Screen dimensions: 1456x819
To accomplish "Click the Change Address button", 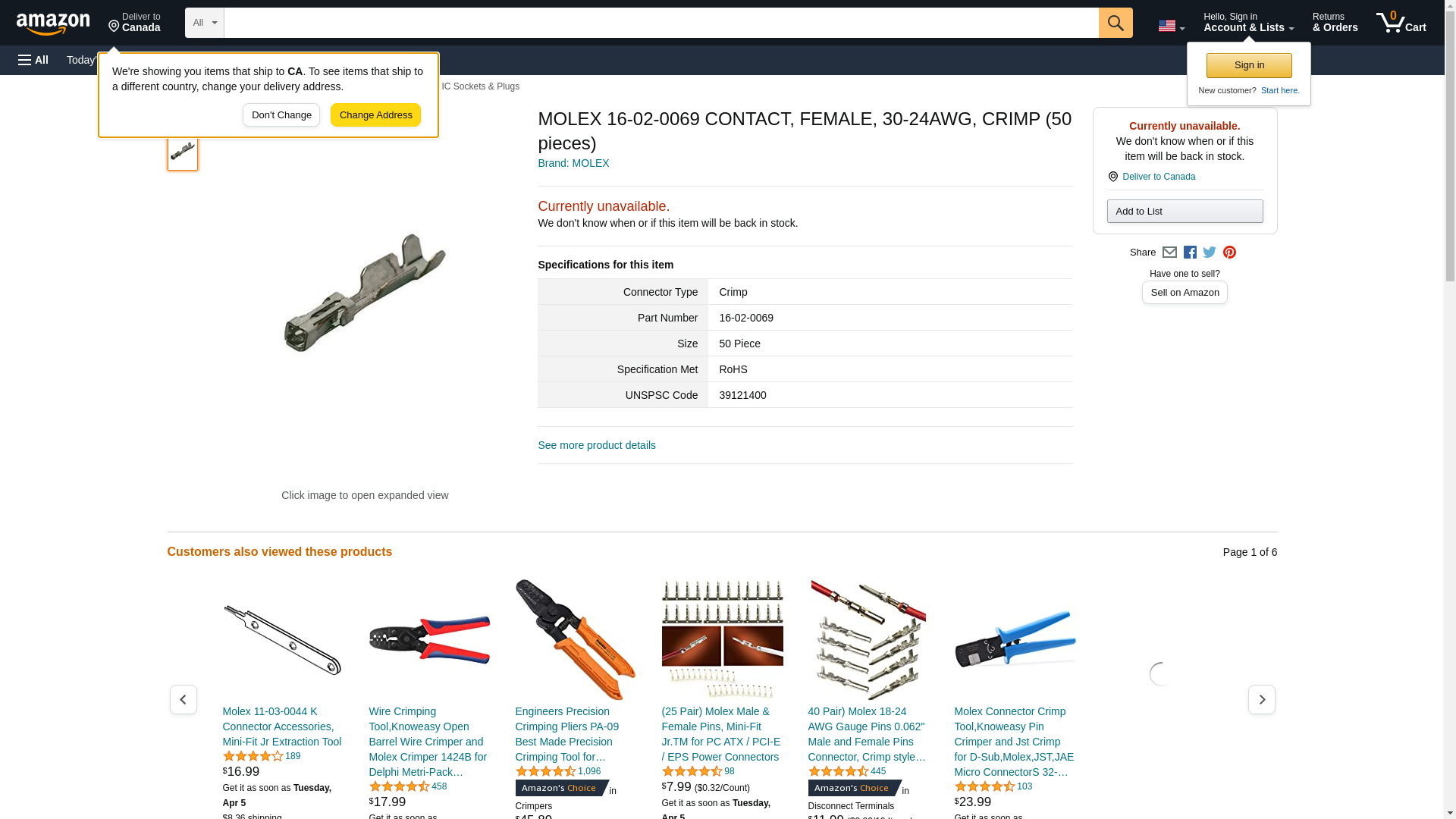I will [375, 115].
